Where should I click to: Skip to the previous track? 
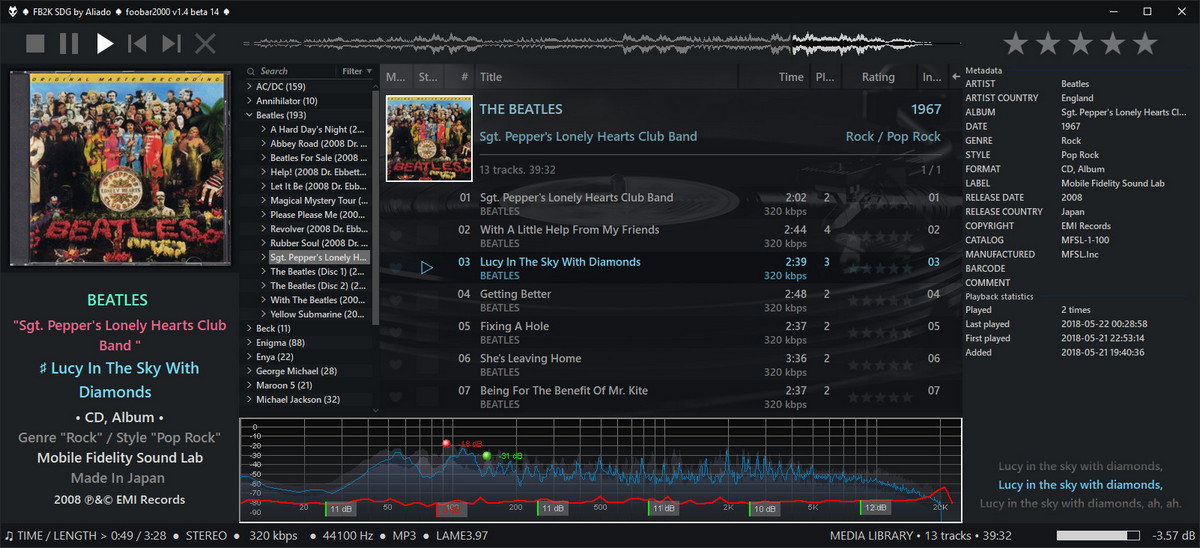pos(138,43)
